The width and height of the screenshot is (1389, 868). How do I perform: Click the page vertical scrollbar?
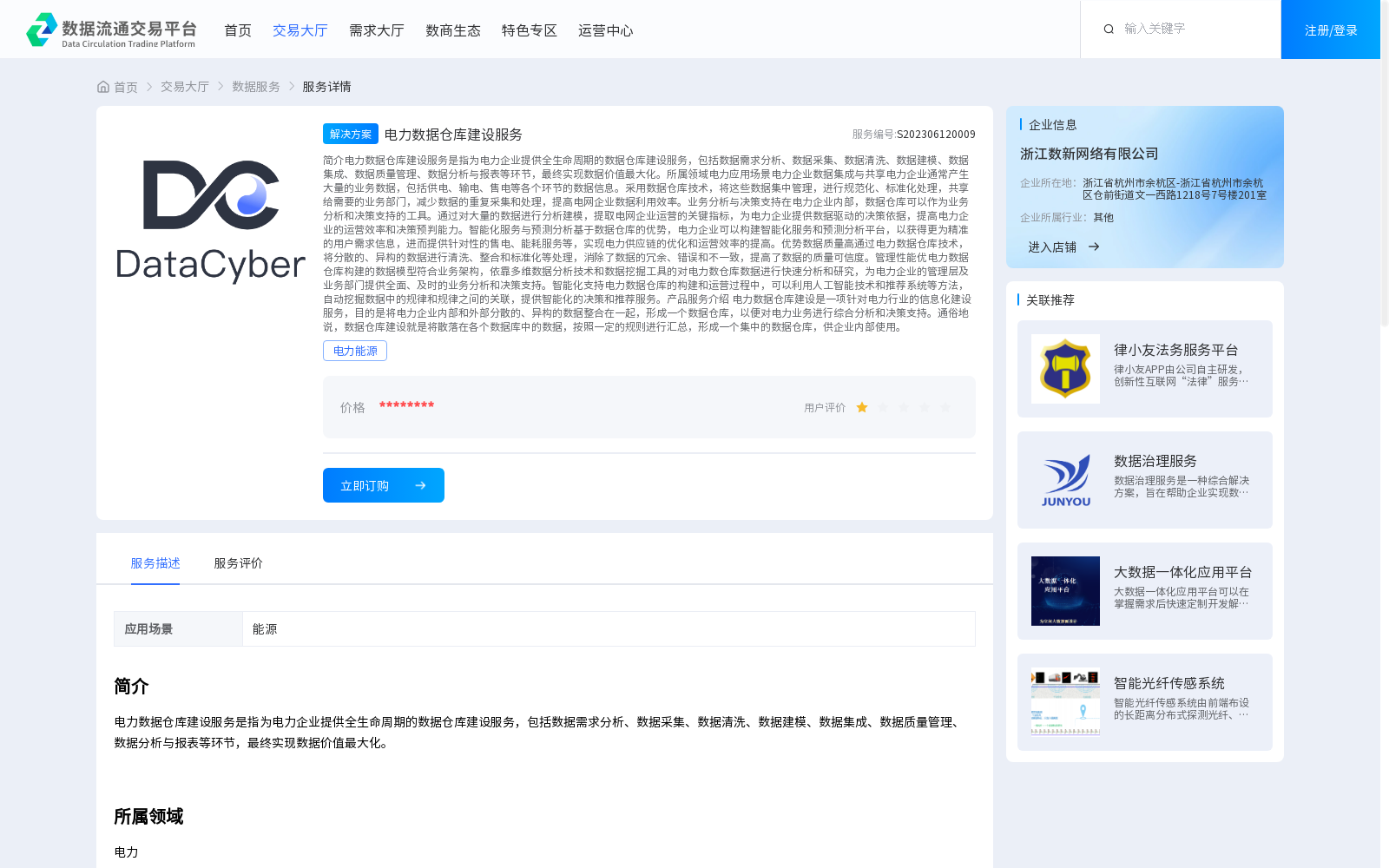tap(1385, 163)
